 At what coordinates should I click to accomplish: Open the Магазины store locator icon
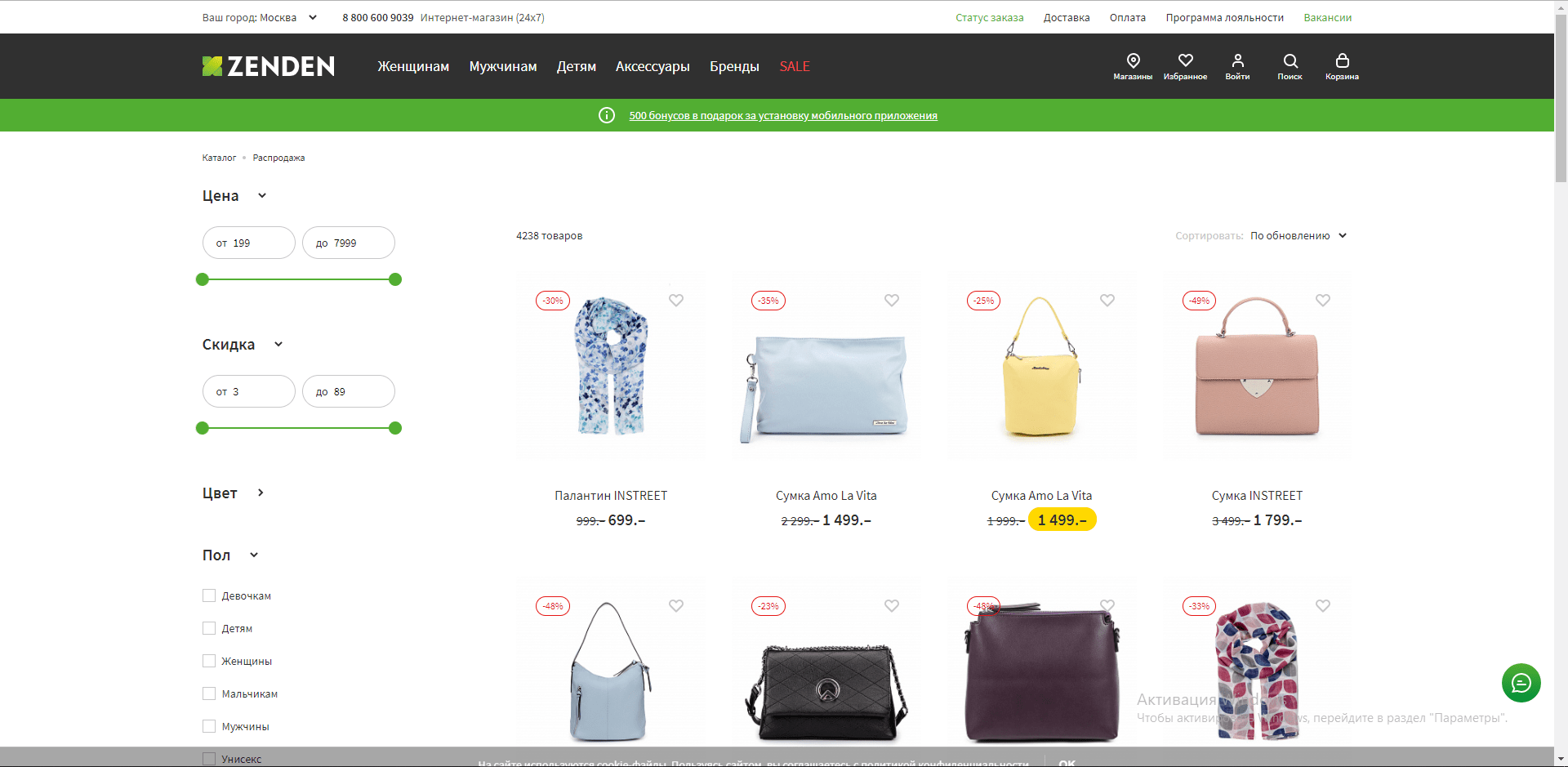[x=1133, y=65]
